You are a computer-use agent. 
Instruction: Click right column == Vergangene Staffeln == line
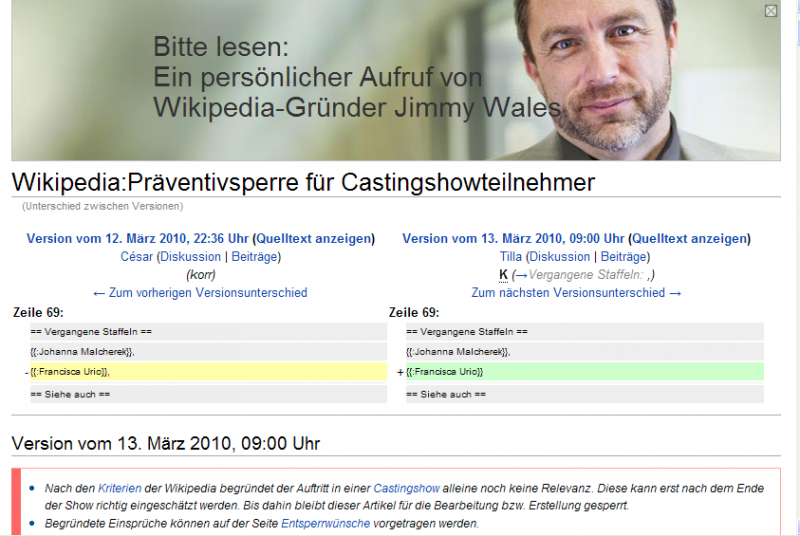point(585,331)
